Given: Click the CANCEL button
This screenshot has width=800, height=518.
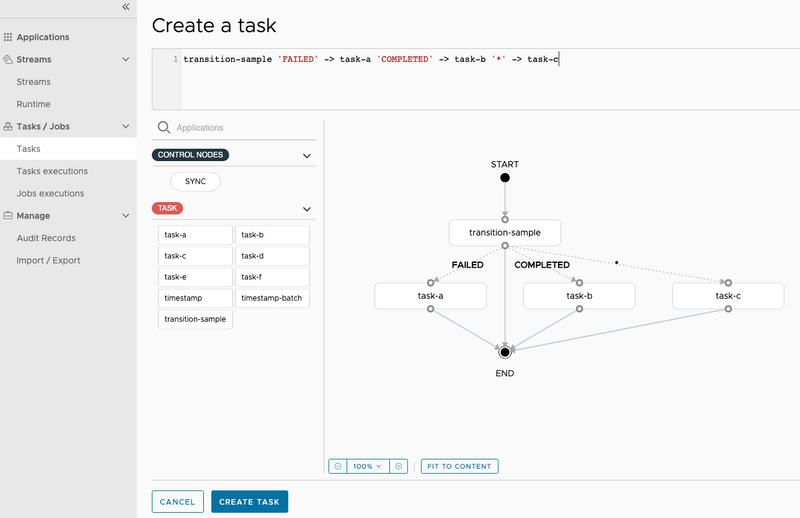Looking at the screenshot, I should (x=178, y=502).
